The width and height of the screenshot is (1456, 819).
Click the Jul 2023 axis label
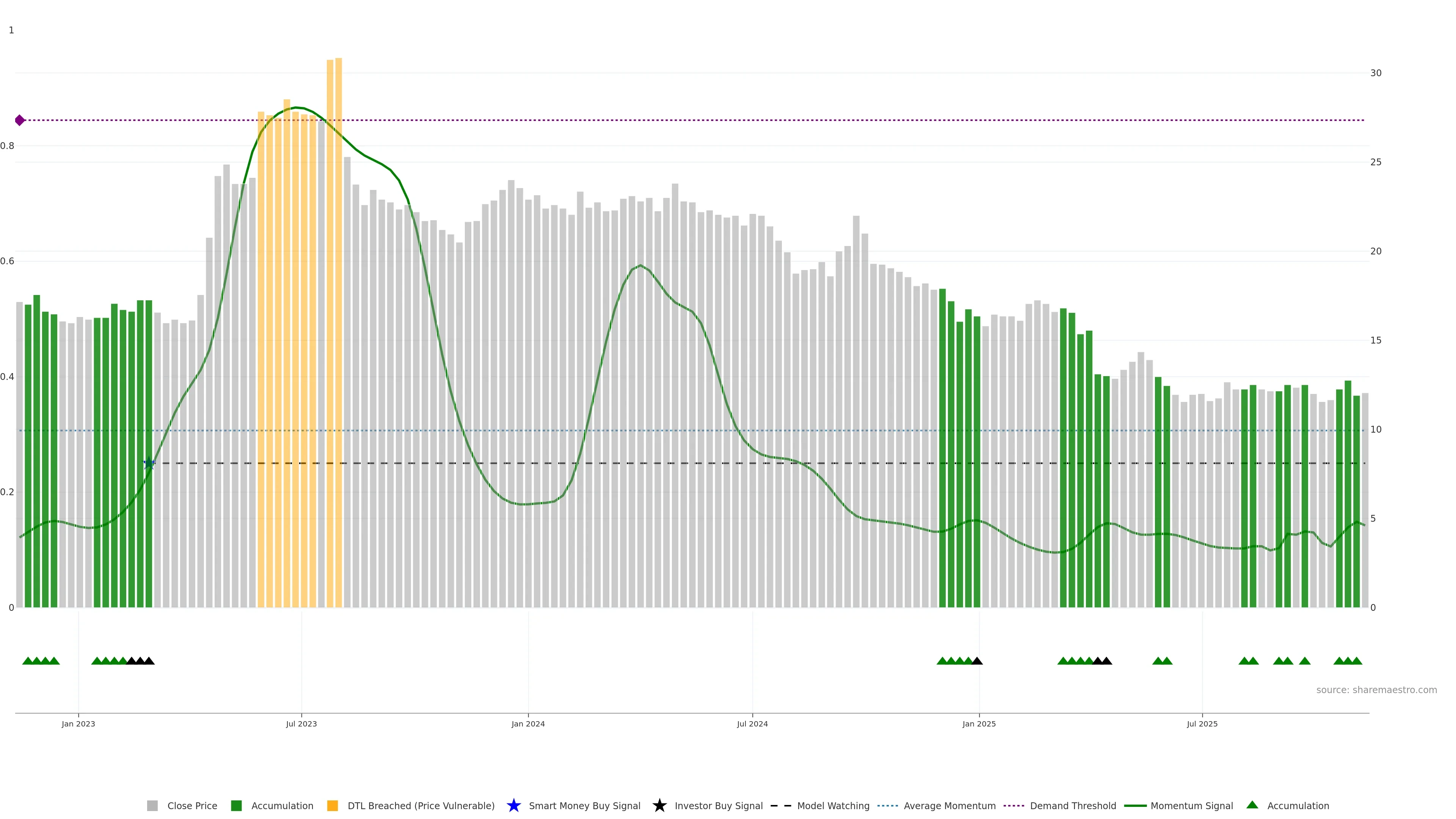[x=301, y=723]
